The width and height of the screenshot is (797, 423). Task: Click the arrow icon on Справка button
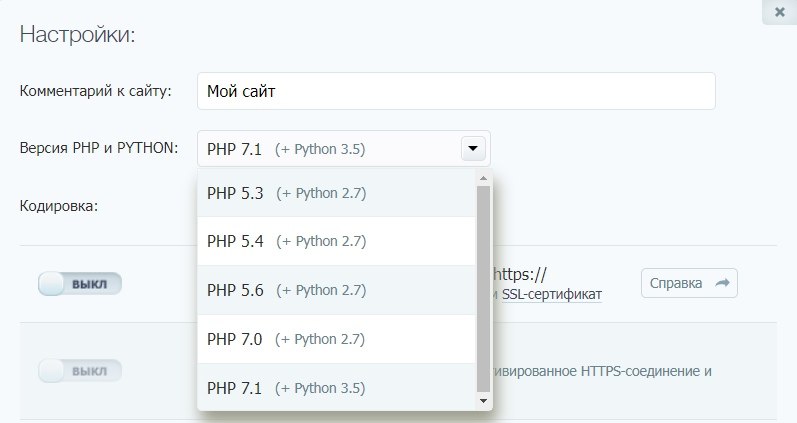(723, 283)
